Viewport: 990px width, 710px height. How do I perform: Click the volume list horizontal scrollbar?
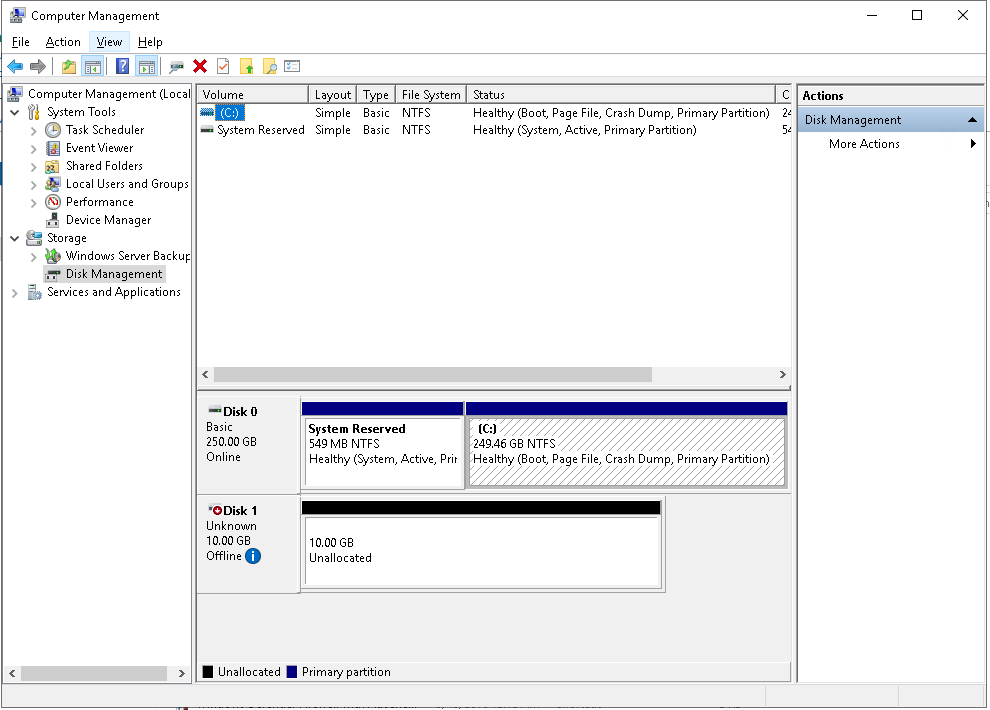(x=432, y=374)
